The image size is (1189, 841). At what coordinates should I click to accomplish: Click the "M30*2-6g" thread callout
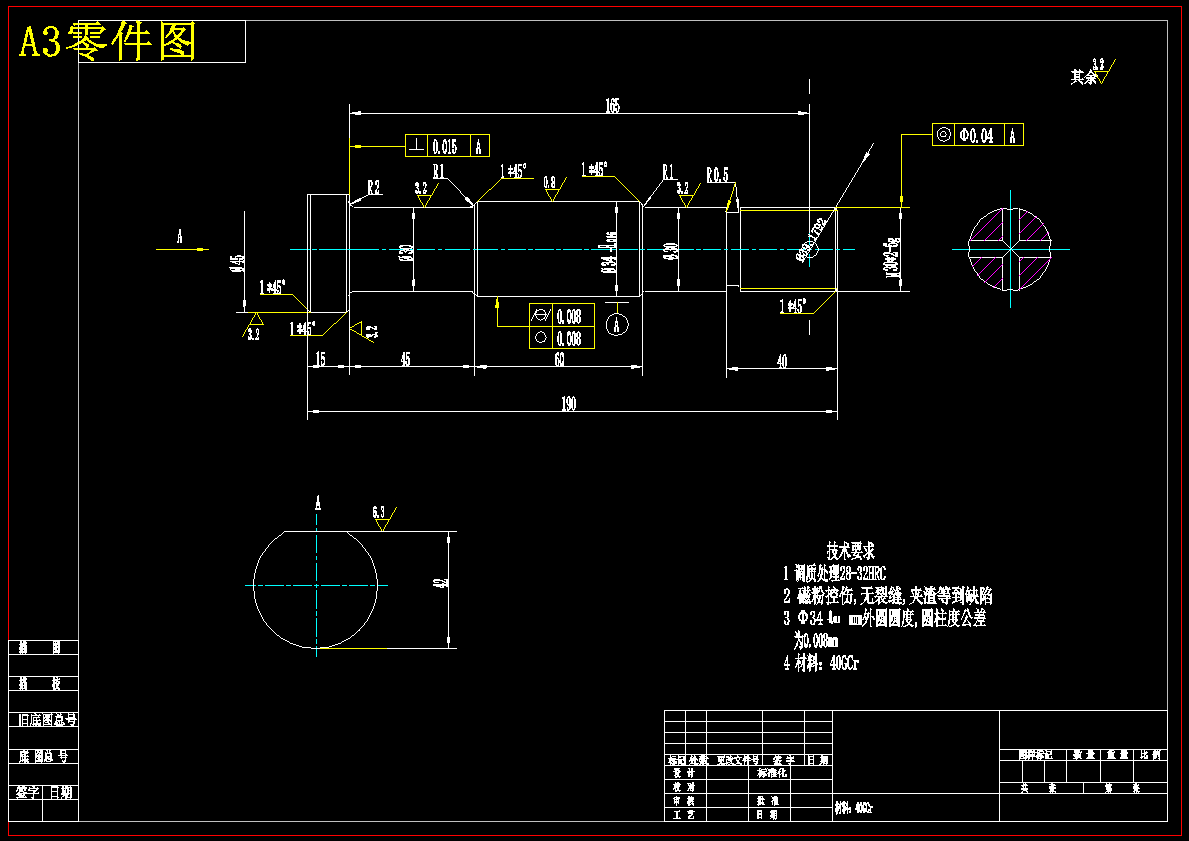pos(895,256)
